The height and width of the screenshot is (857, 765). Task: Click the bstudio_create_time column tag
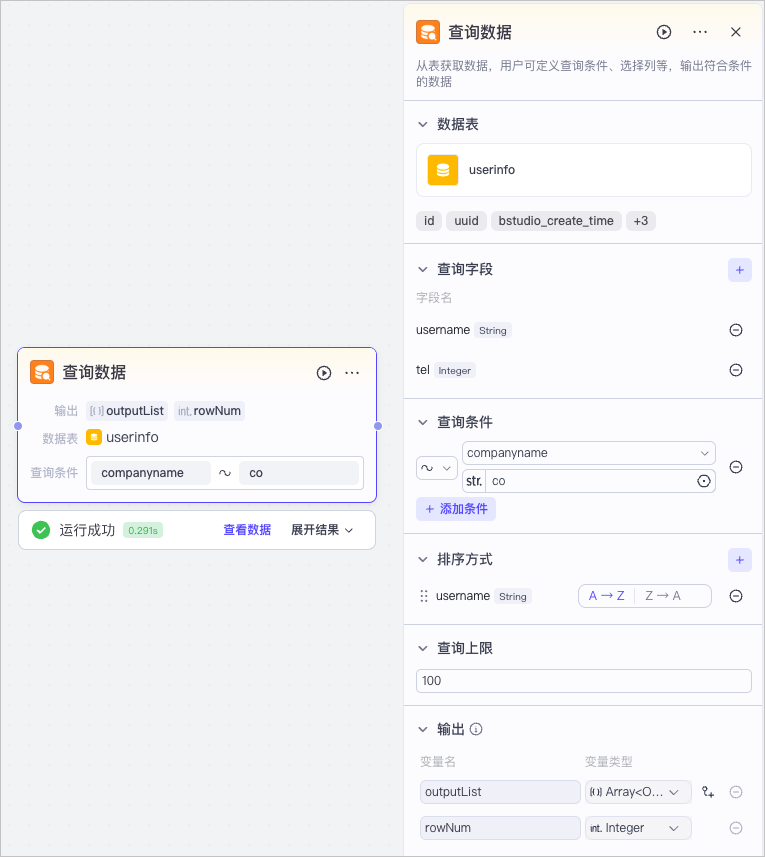point(556,221)
